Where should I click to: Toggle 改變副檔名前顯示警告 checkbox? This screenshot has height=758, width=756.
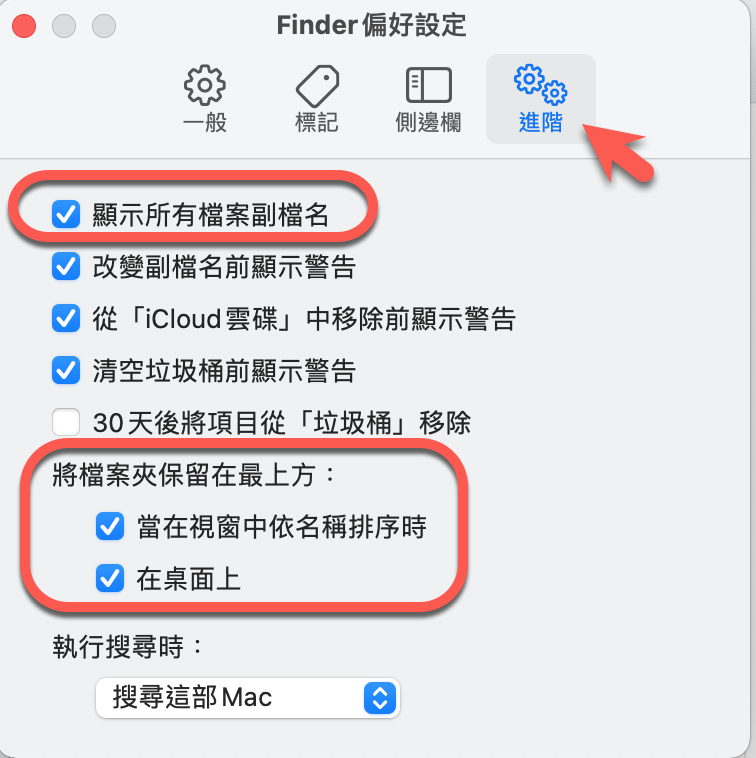[66, 266]
